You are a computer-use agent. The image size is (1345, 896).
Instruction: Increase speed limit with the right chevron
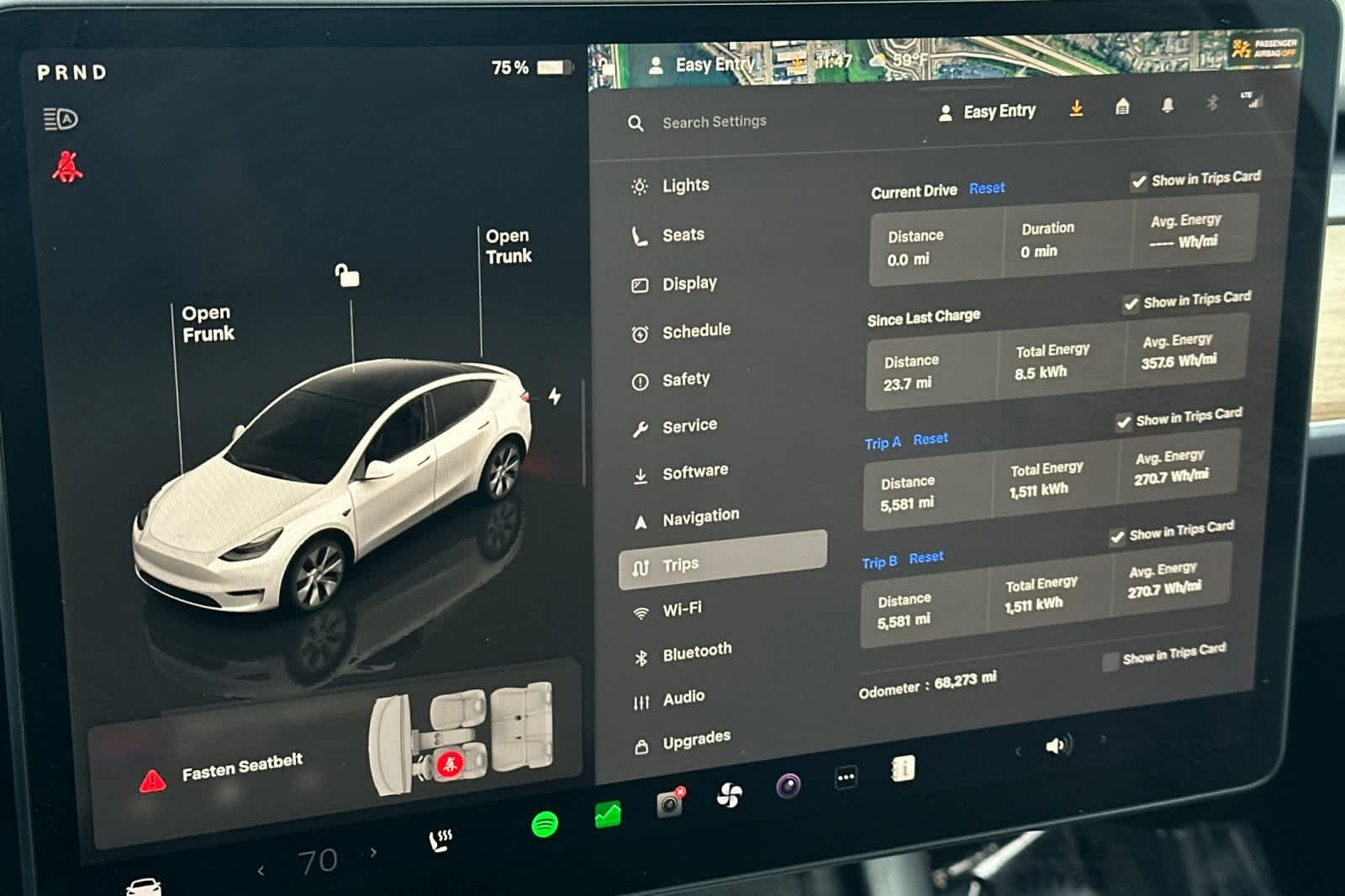point(372,853)
